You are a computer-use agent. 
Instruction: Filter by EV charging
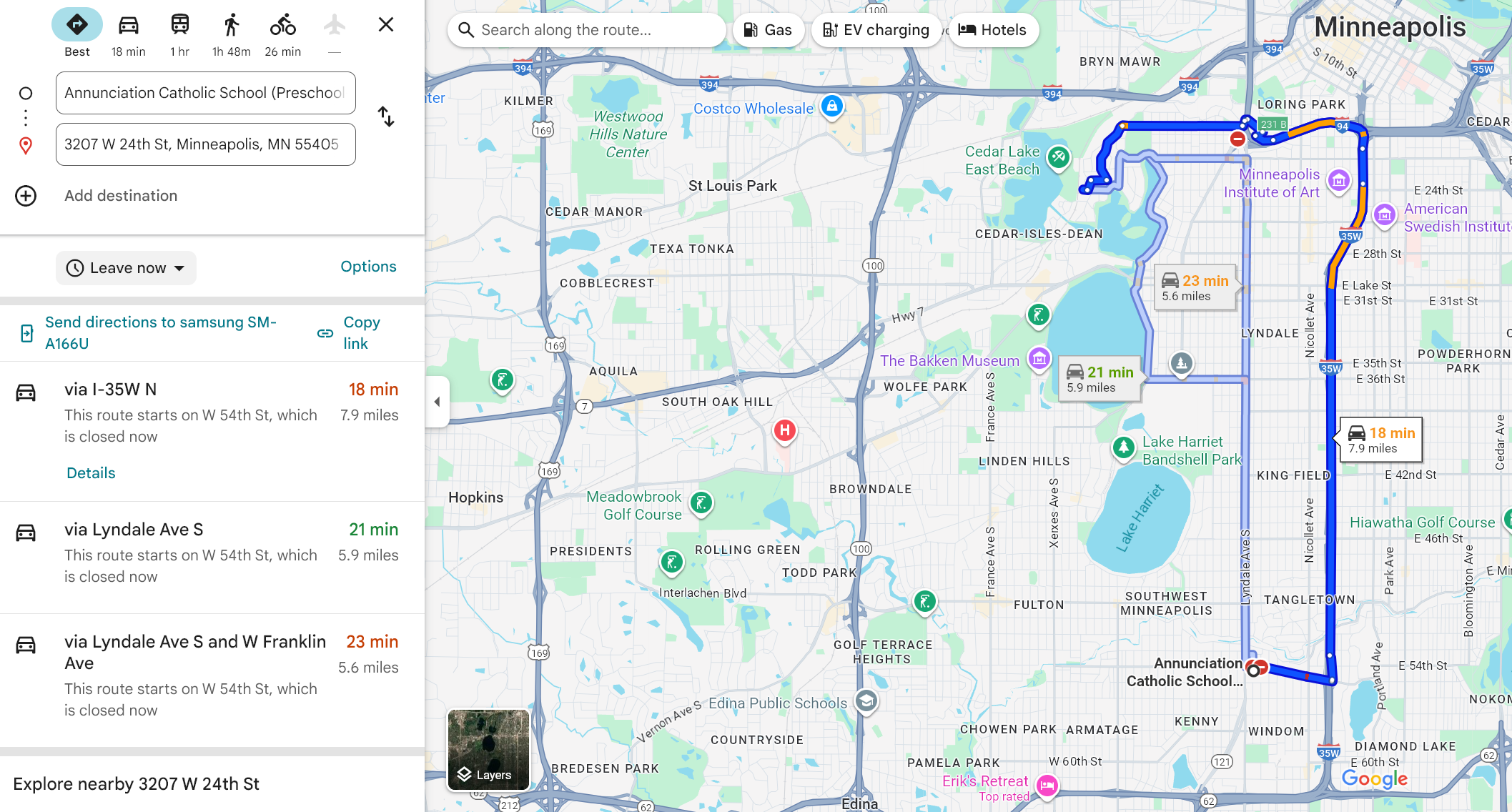click(x=876, y=30)
